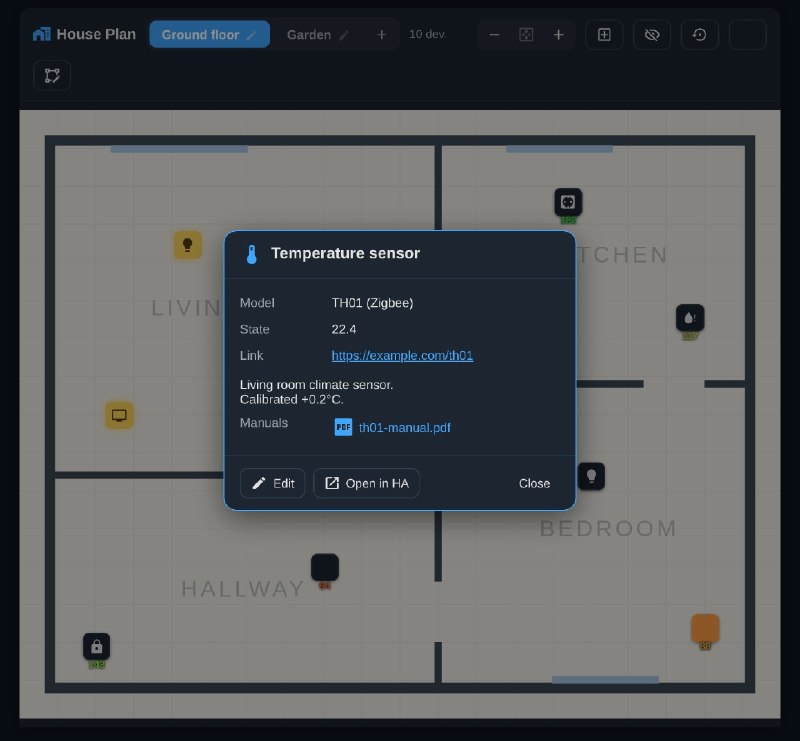Select the water leak sensor icon
The image size is (800, 741).
click(690, 318)
